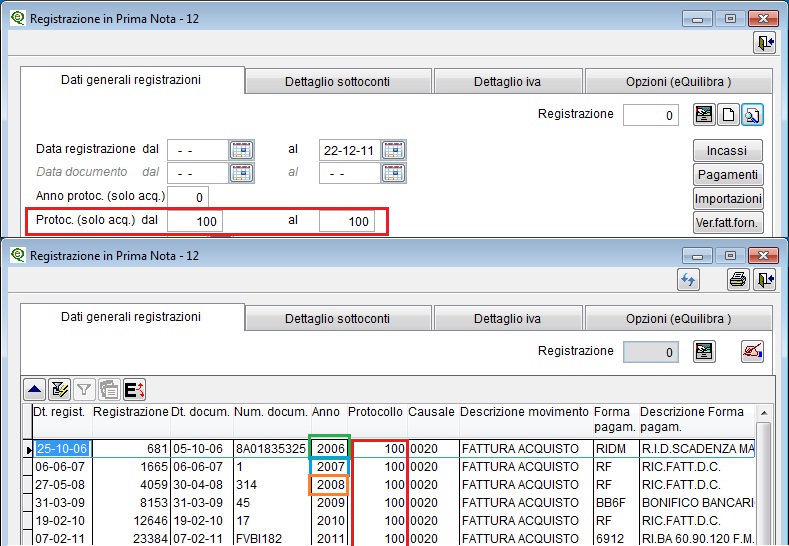Minimize the upper Registrazione window
This screenshot has width=789, height=546.
(x=697, y=19)
